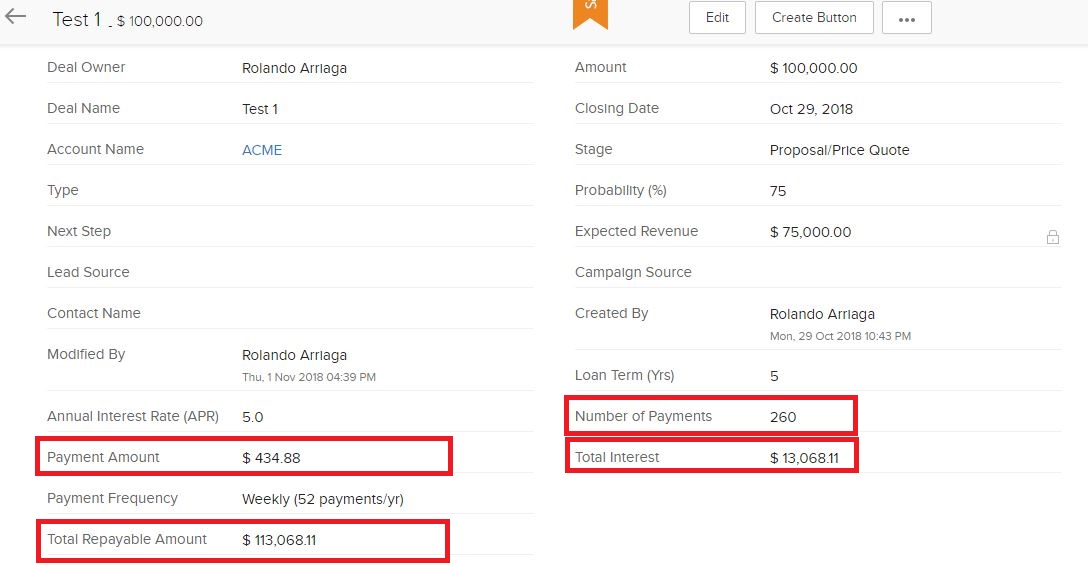This screenshot has width=1088, height=565.
Task: Click the Deal Owner name Rolando Arriaga
Action: coord(294,68)
